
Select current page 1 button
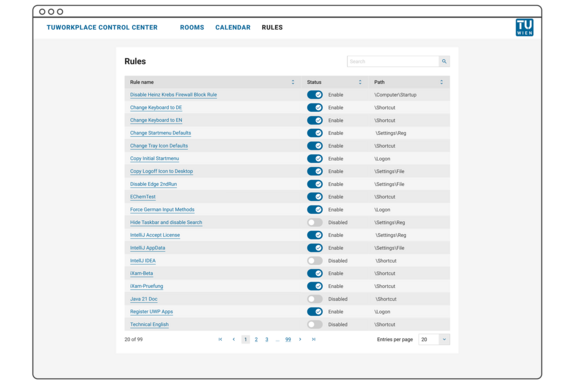(x=245, y=339)
